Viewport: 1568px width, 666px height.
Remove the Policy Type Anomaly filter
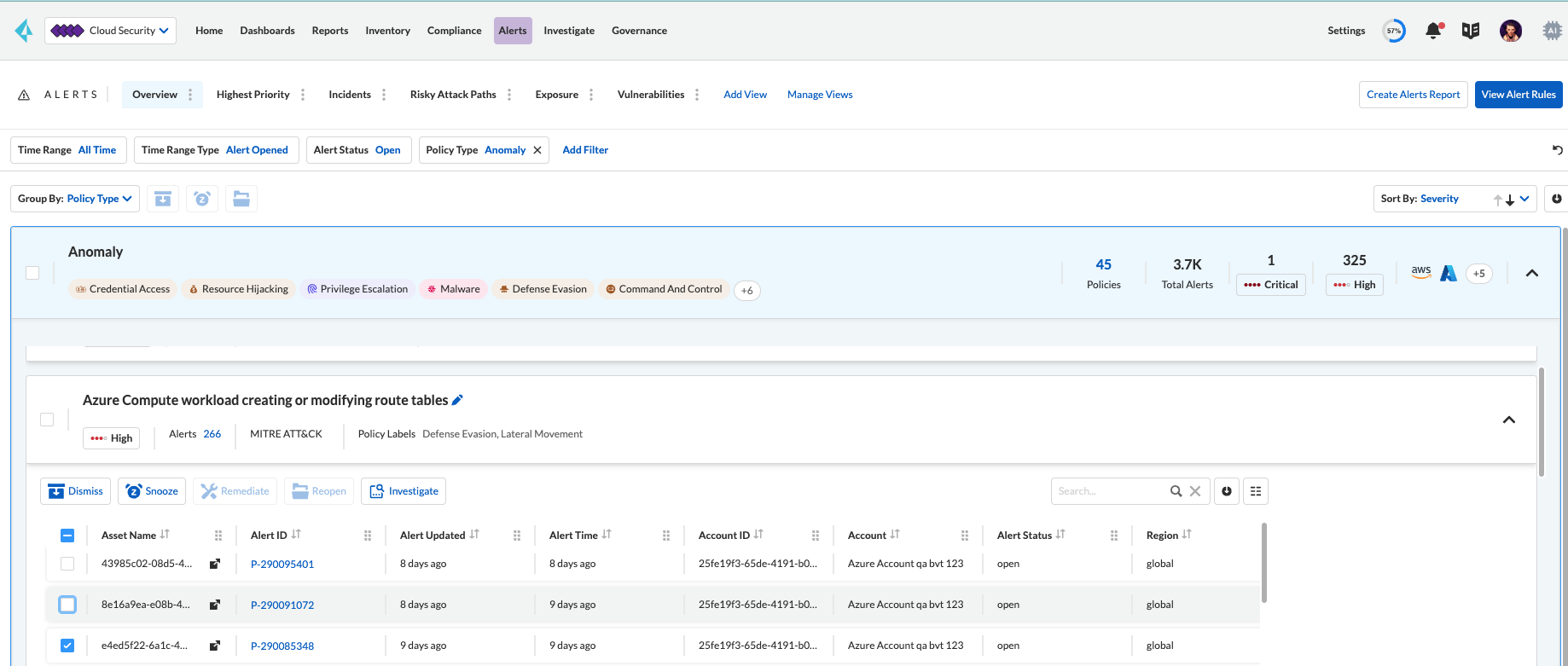pos(537,150)
